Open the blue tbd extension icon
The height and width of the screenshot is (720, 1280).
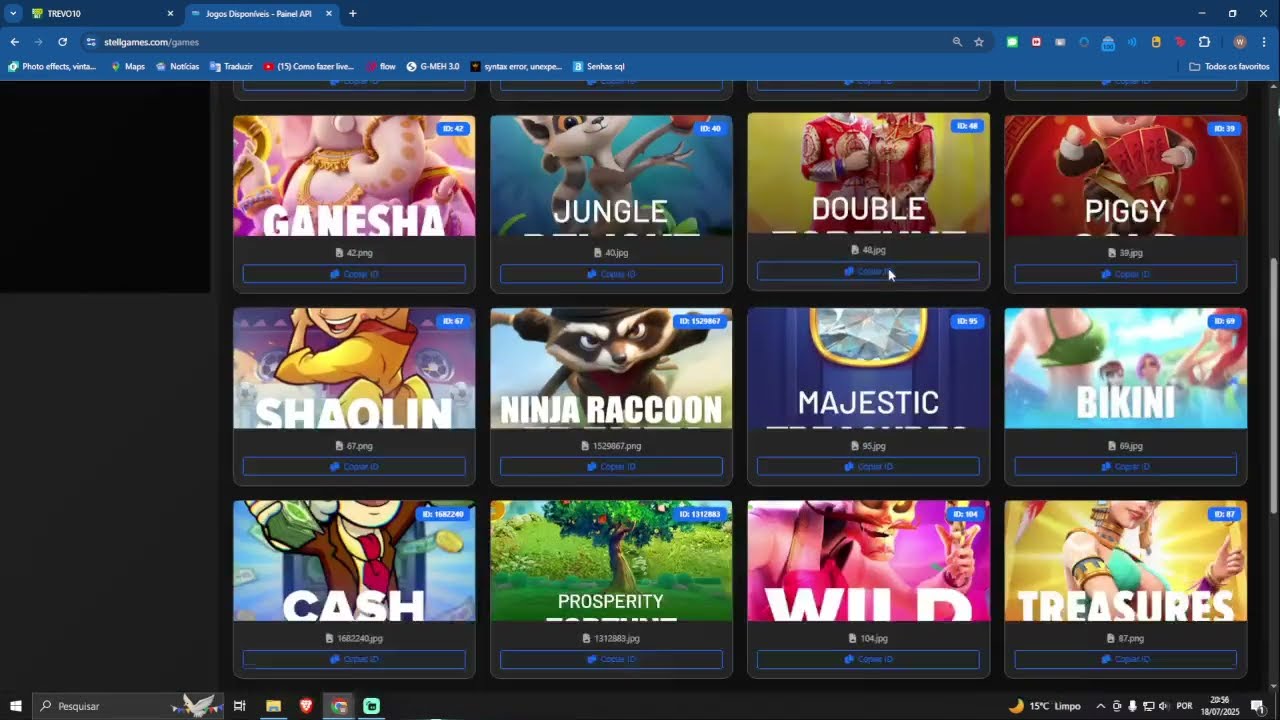tap(1108, 42)
